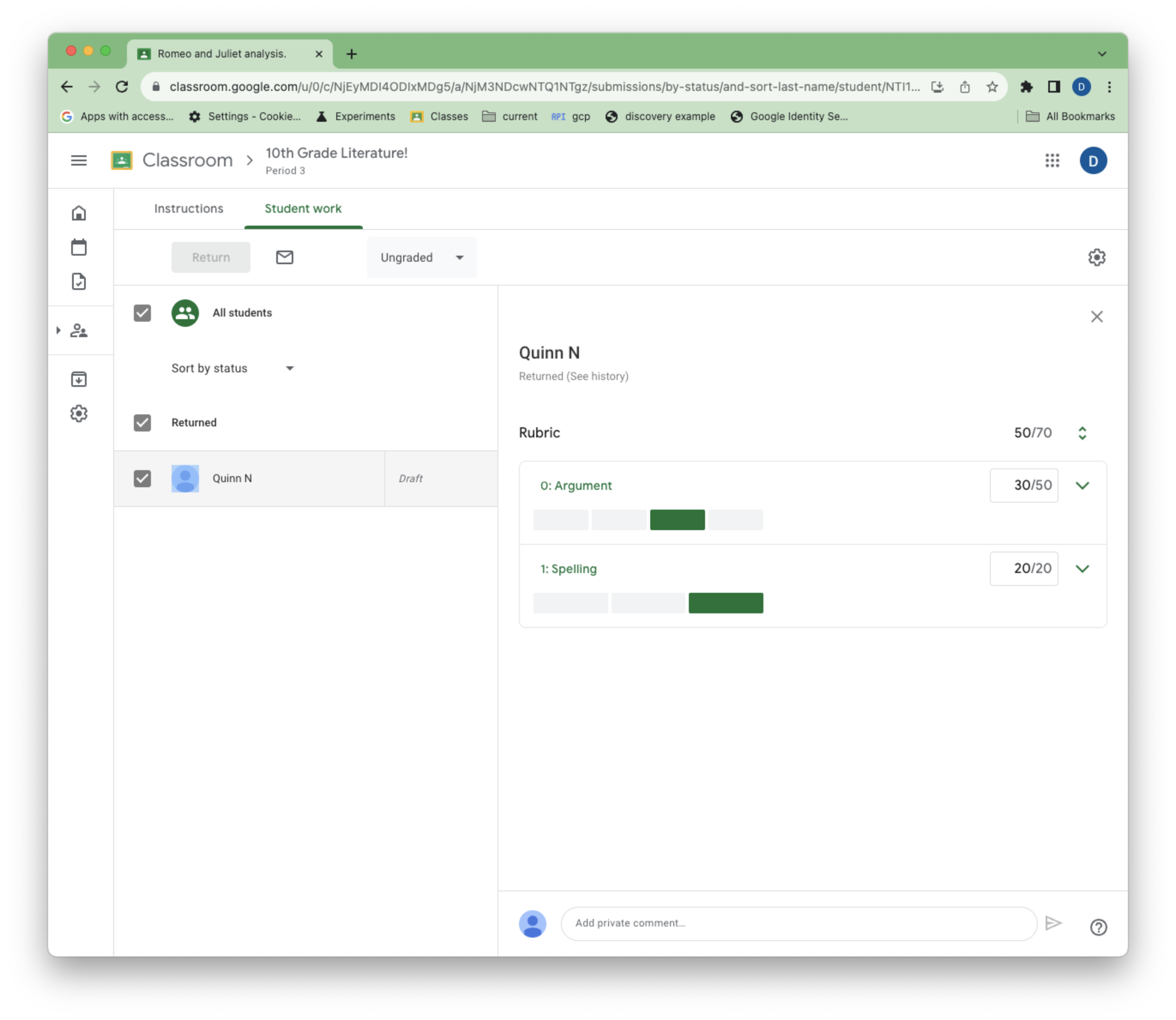Click the settings gear icon in sidebar
Viewport: 1176px width, 1020px height.
79,413
